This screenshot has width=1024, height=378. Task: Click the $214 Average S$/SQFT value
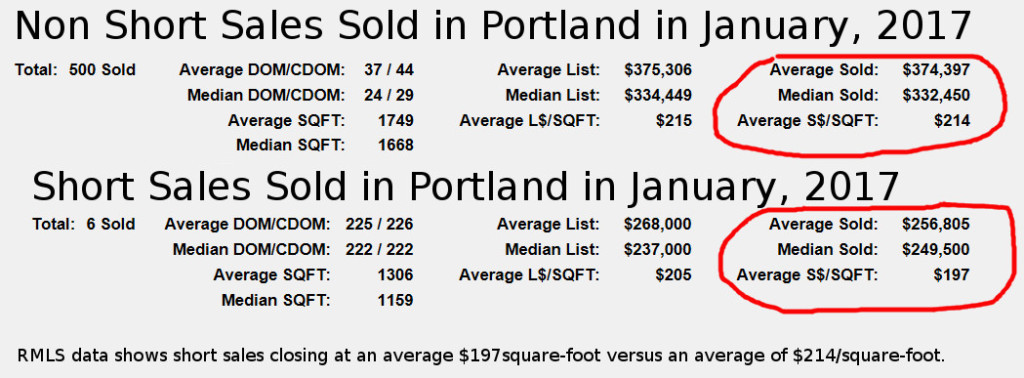click(x=952, y=121)
